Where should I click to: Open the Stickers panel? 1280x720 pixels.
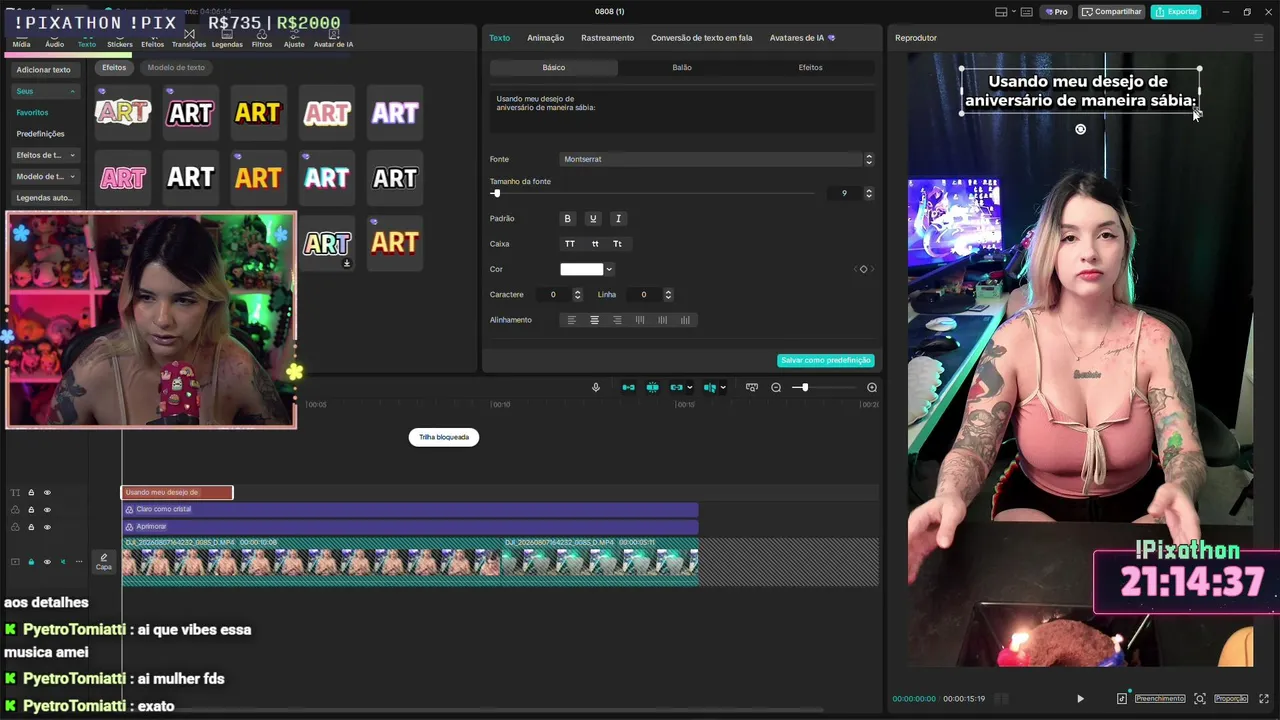click(120, 40)
